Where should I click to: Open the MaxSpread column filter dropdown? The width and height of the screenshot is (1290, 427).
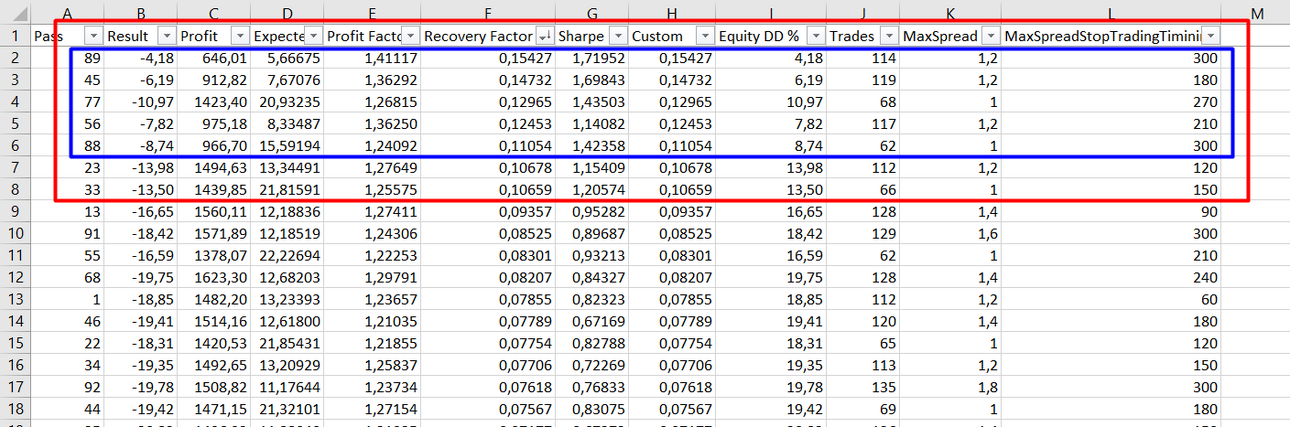(x=990, y=35)
